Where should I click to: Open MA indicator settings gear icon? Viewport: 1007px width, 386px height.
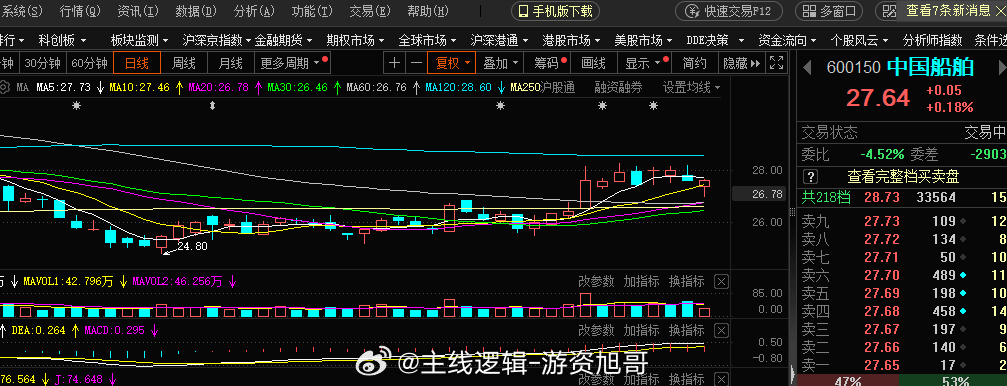tap(4, 87)
